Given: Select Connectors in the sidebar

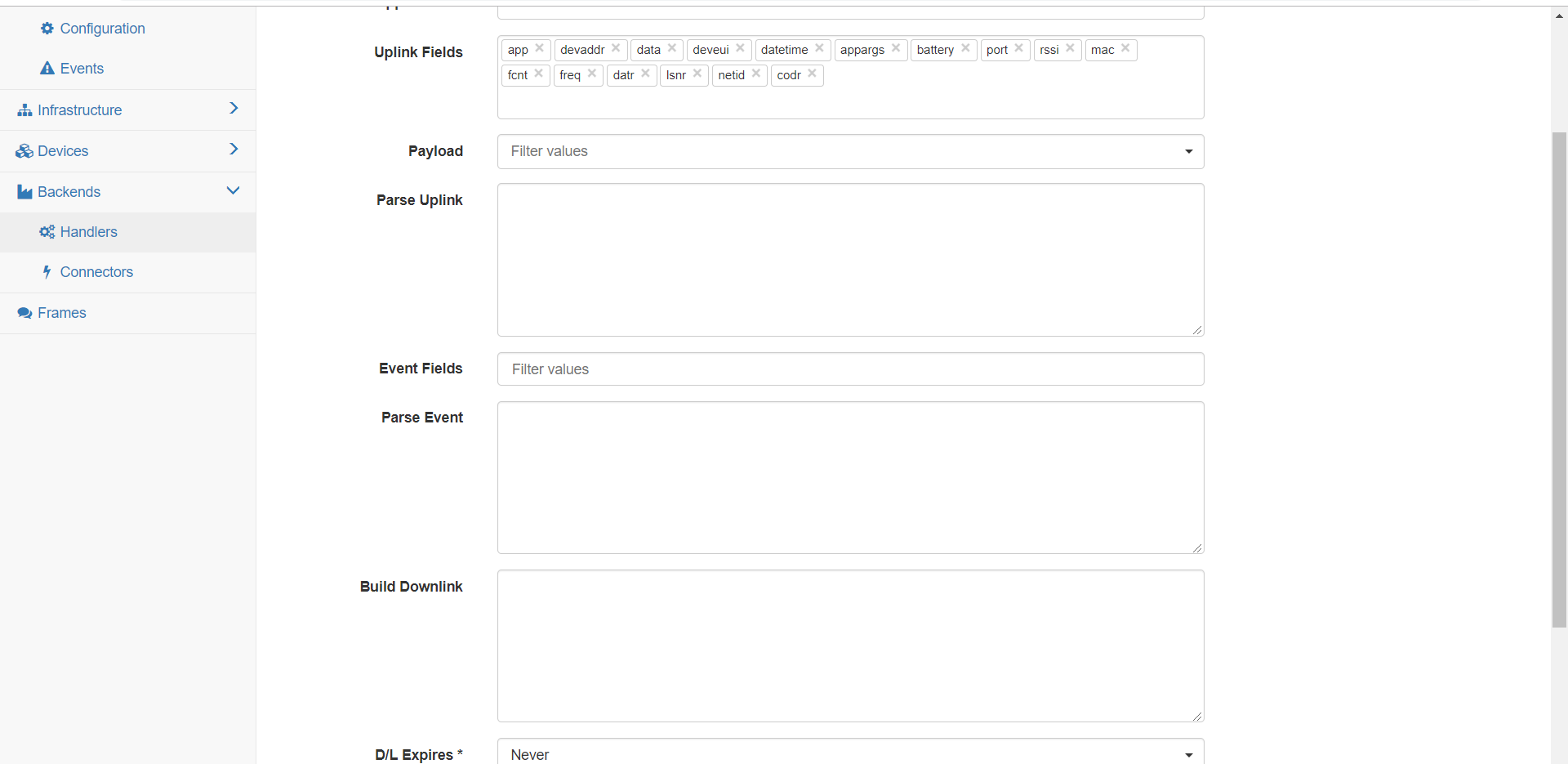Looking at the screenshot, I should 96,272.
